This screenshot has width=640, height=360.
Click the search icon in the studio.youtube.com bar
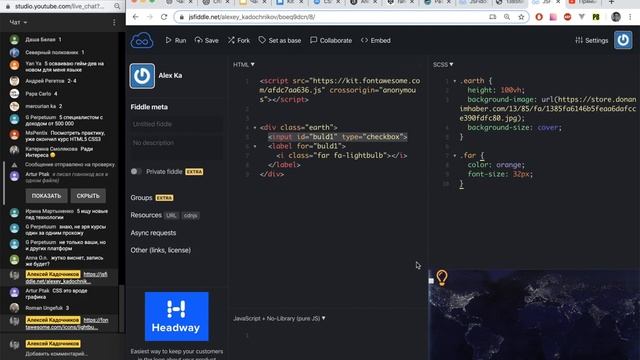coord(117,7)
